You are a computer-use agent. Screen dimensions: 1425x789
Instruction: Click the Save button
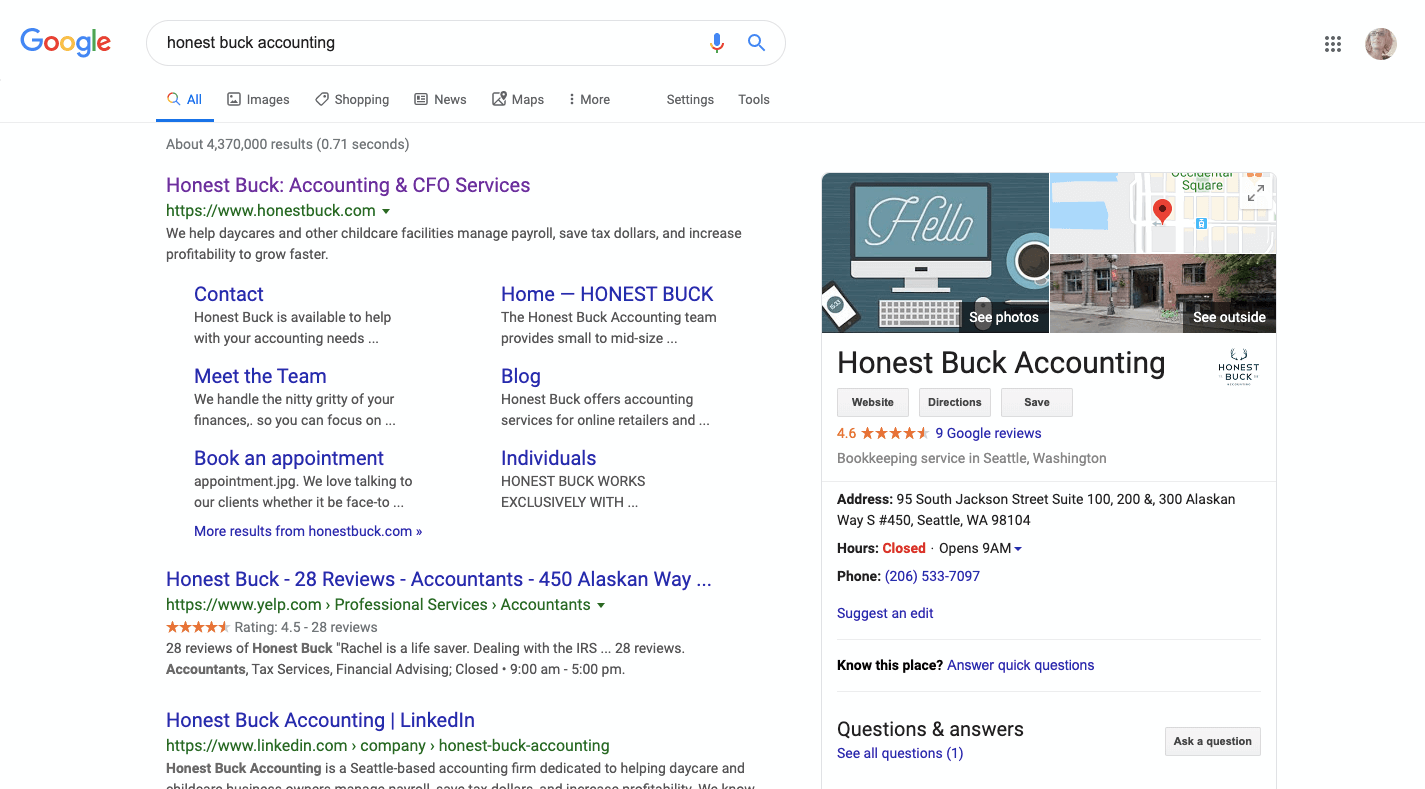1037,402
